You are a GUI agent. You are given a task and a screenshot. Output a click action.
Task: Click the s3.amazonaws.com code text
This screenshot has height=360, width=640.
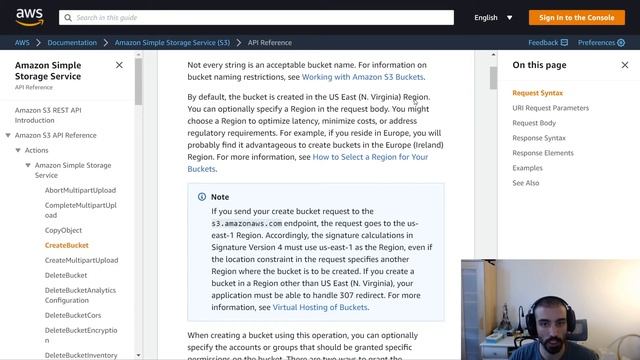point(247,224)
